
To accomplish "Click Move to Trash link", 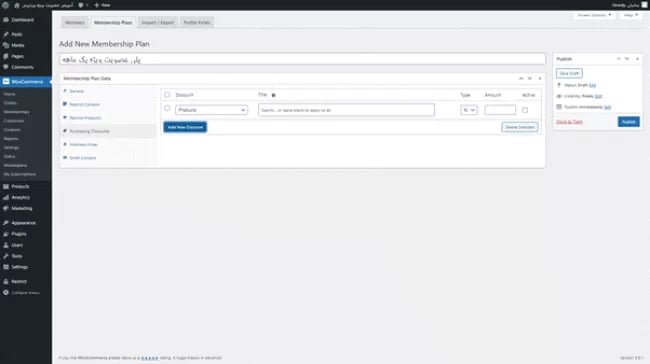I will pos(569,122).
